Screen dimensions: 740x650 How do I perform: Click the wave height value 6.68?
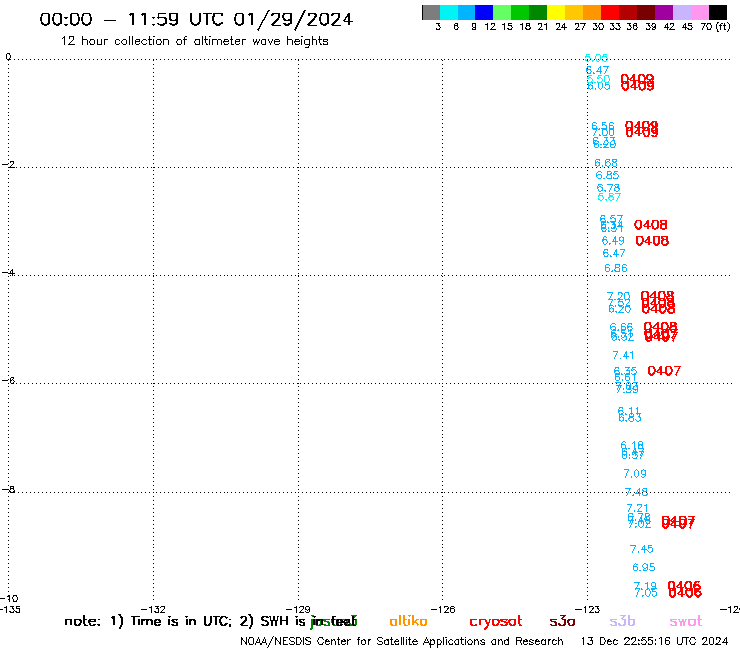(x=606, y=163)
